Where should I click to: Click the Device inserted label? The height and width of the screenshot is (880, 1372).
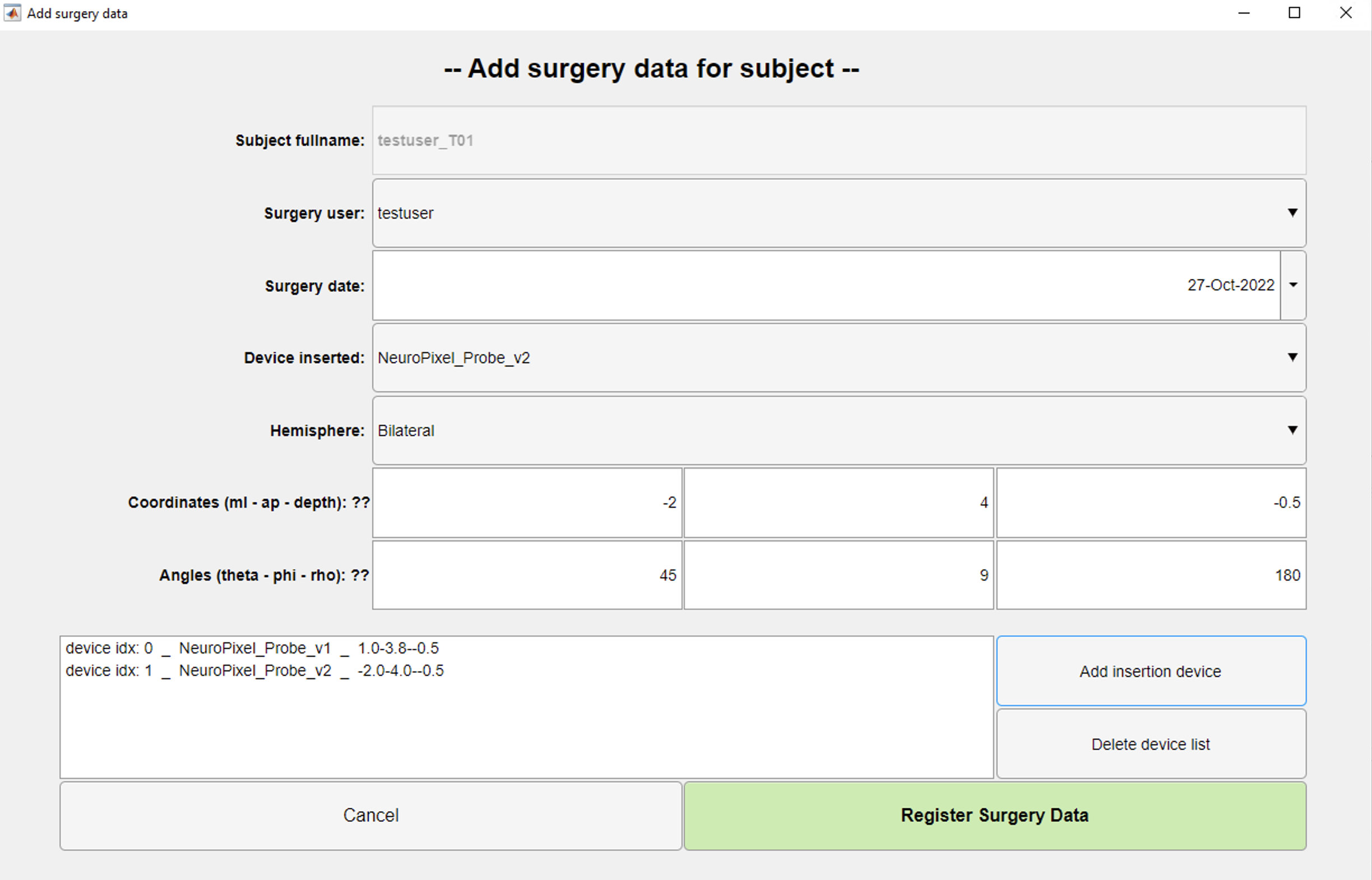pos(304,358)
